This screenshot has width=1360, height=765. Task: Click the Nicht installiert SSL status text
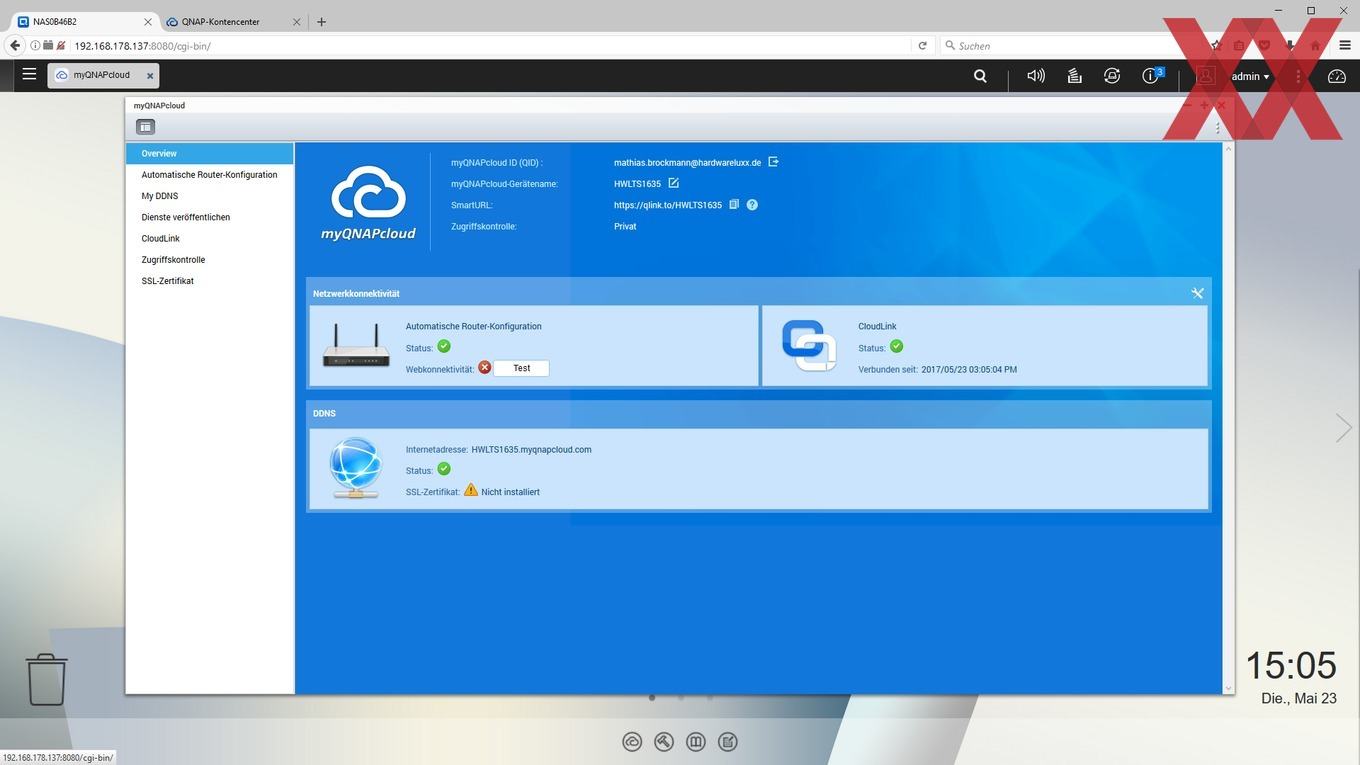(510, 492)
